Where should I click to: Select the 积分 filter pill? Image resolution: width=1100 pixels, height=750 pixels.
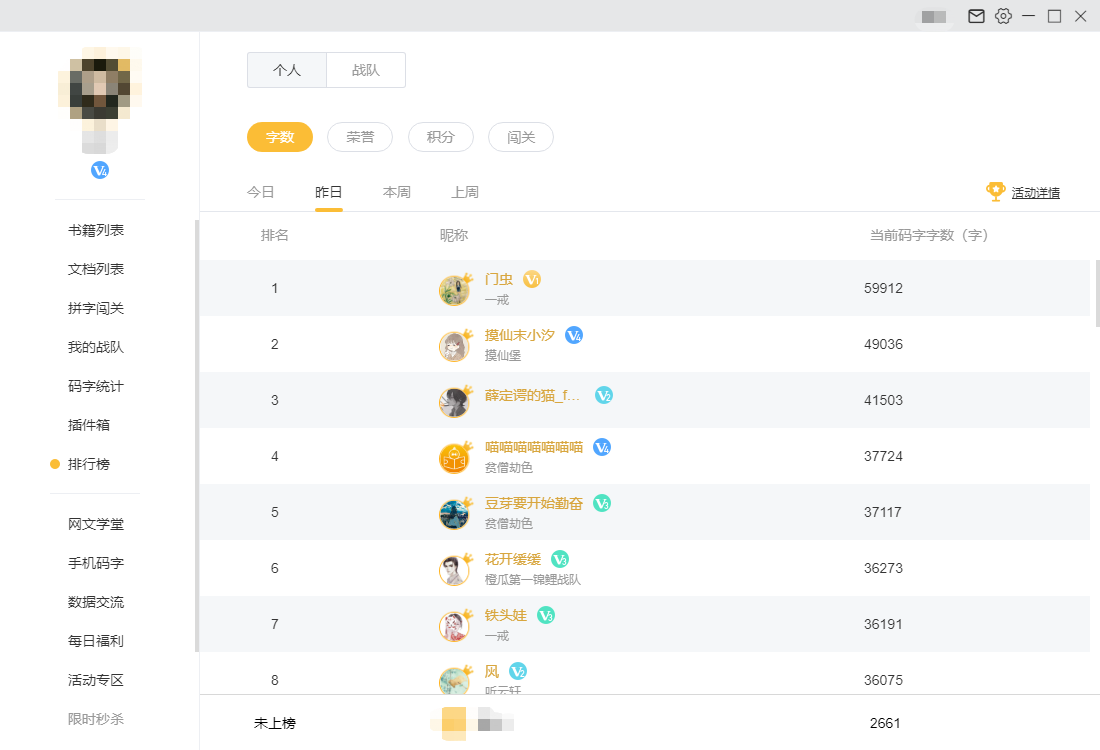tap(440, 137)
